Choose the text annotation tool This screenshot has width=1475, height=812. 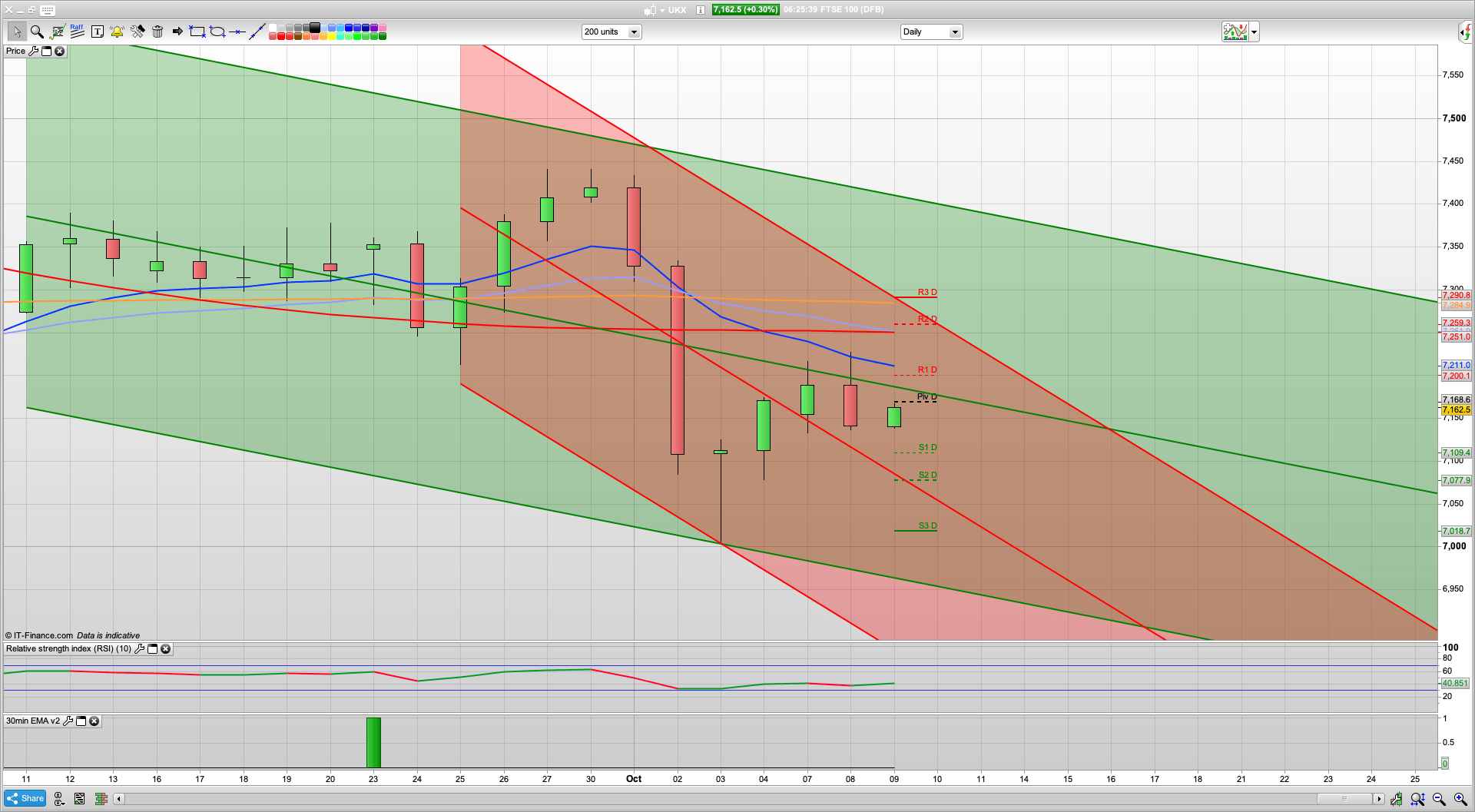pyautogui.click(x=98, y=31)
